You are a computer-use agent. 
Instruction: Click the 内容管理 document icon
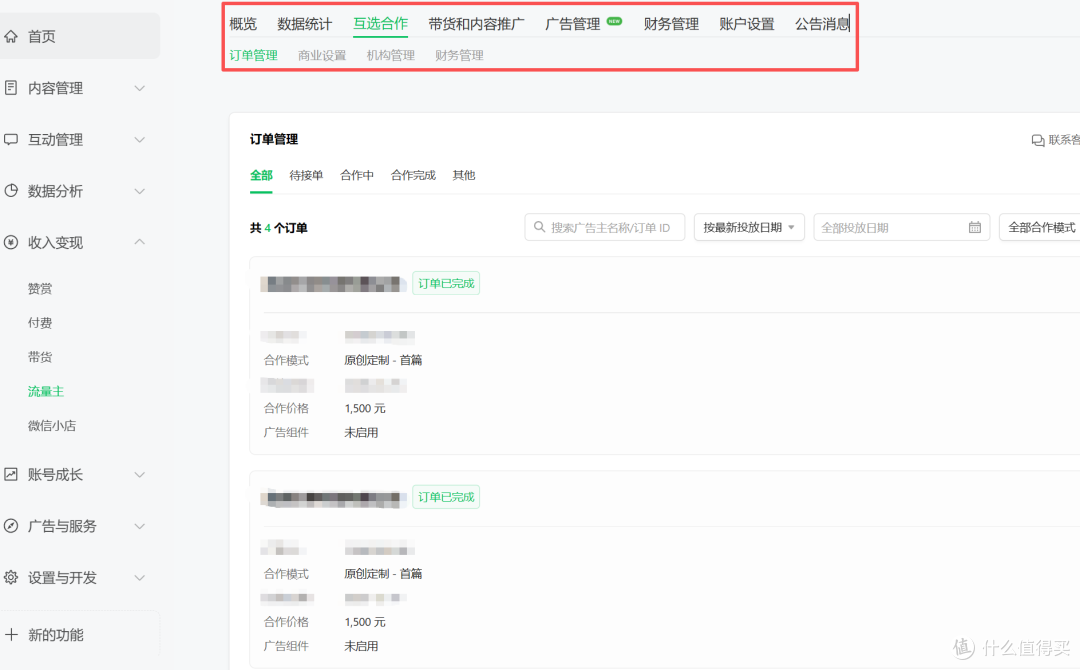coord(11,88)
